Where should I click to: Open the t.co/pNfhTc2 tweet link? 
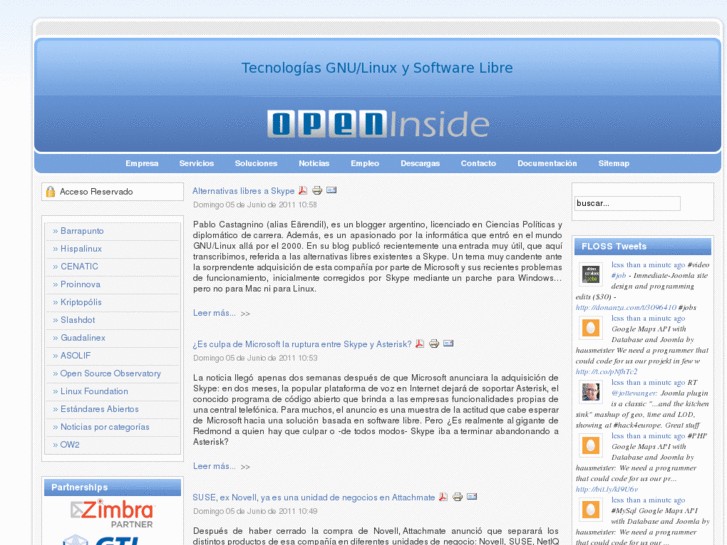606,372
